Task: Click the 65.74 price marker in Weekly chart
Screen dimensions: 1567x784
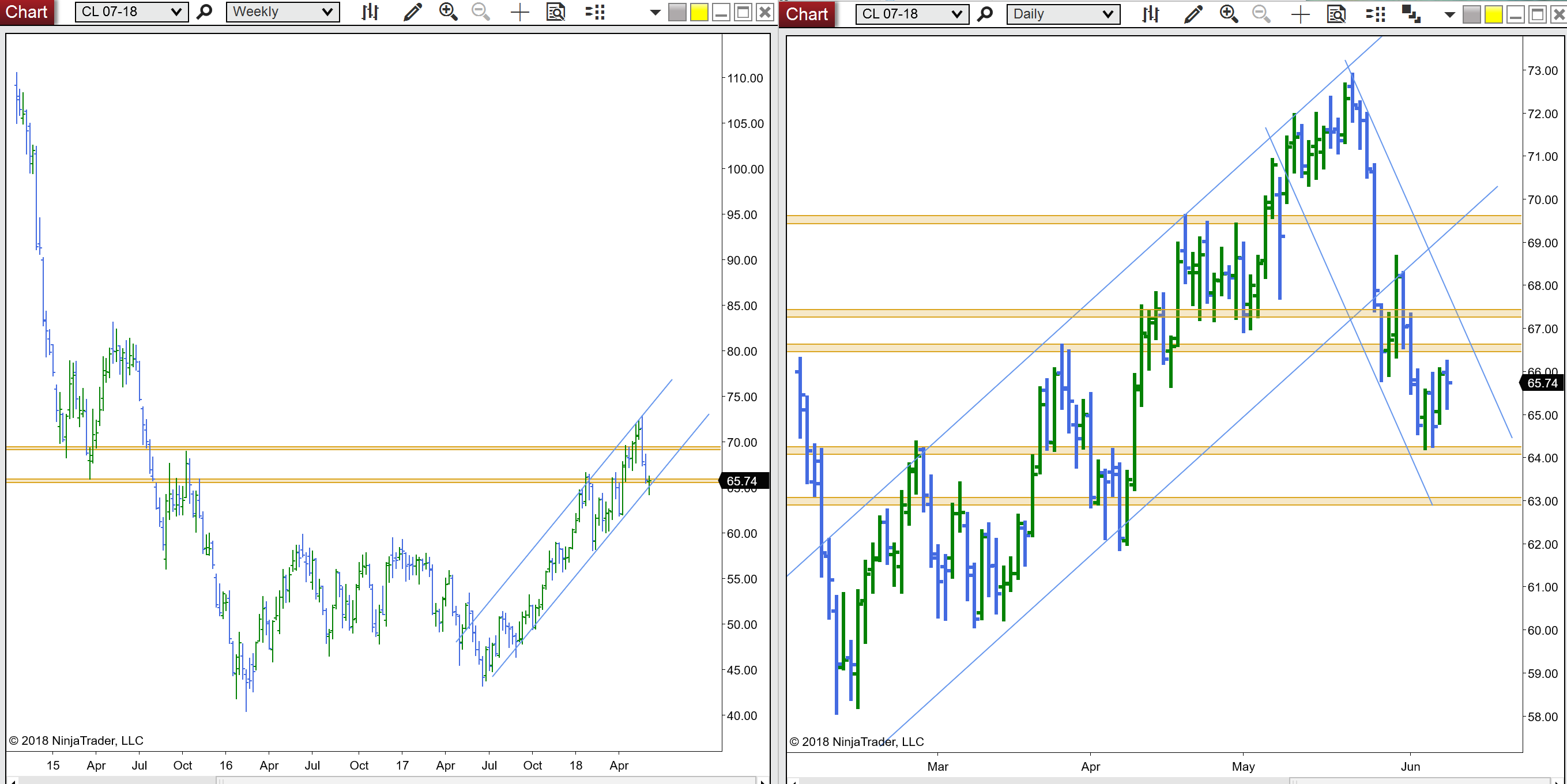Action: [x=743, y=481]
